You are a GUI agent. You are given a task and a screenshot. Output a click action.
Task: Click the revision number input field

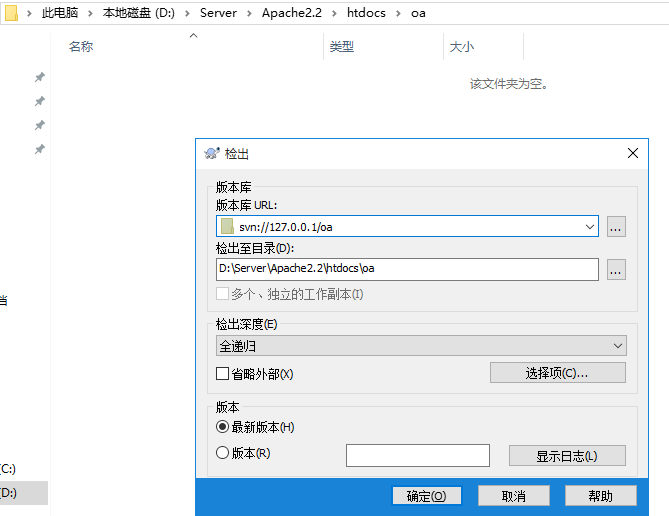(417, 456)
